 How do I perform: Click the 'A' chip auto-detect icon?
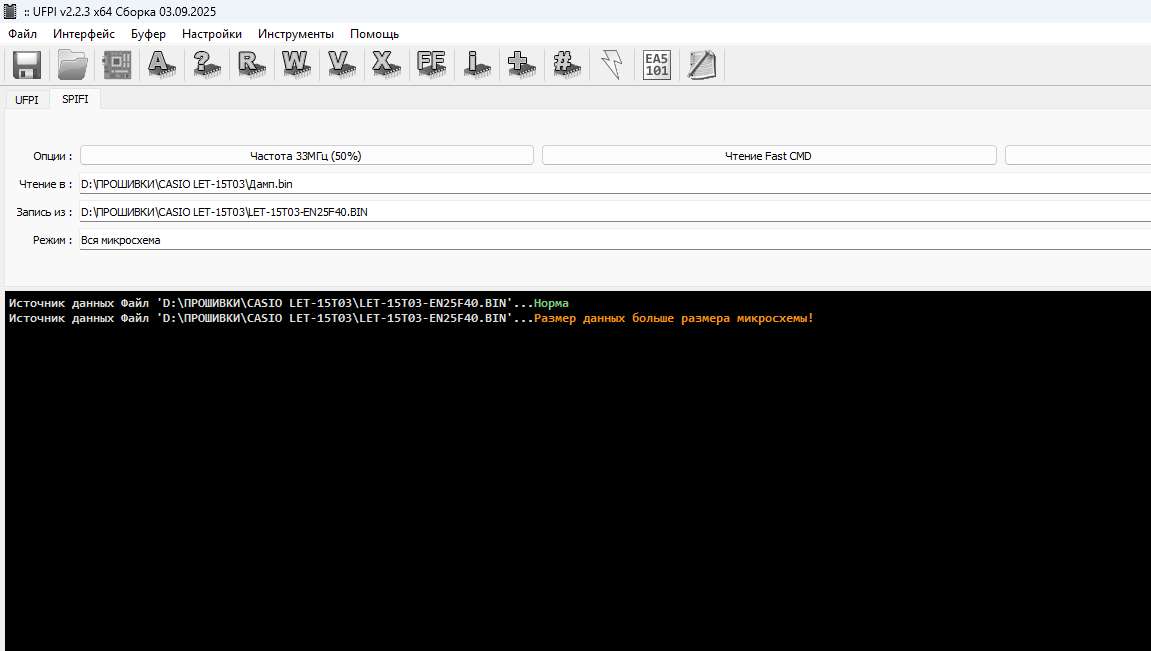[x=161, y=65]
